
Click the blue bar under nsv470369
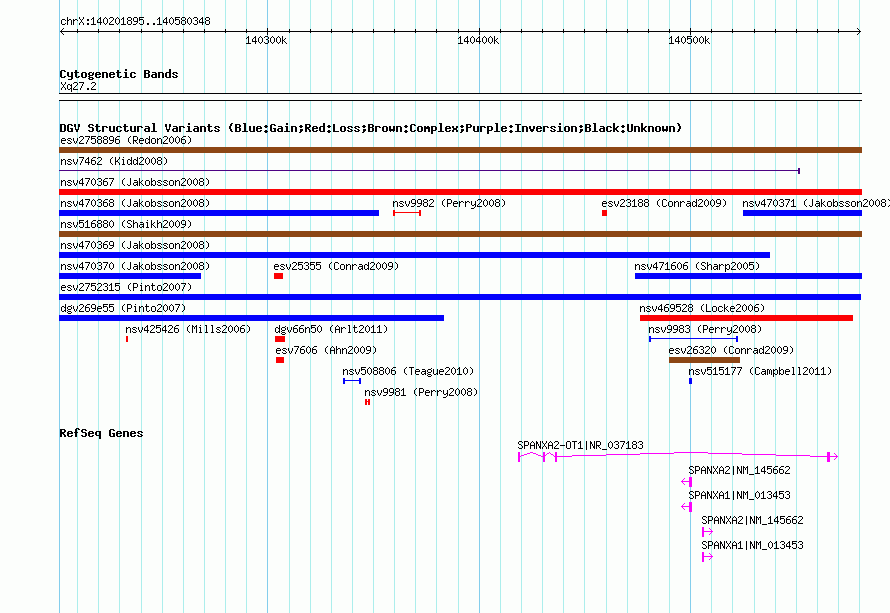click(414, 255)
